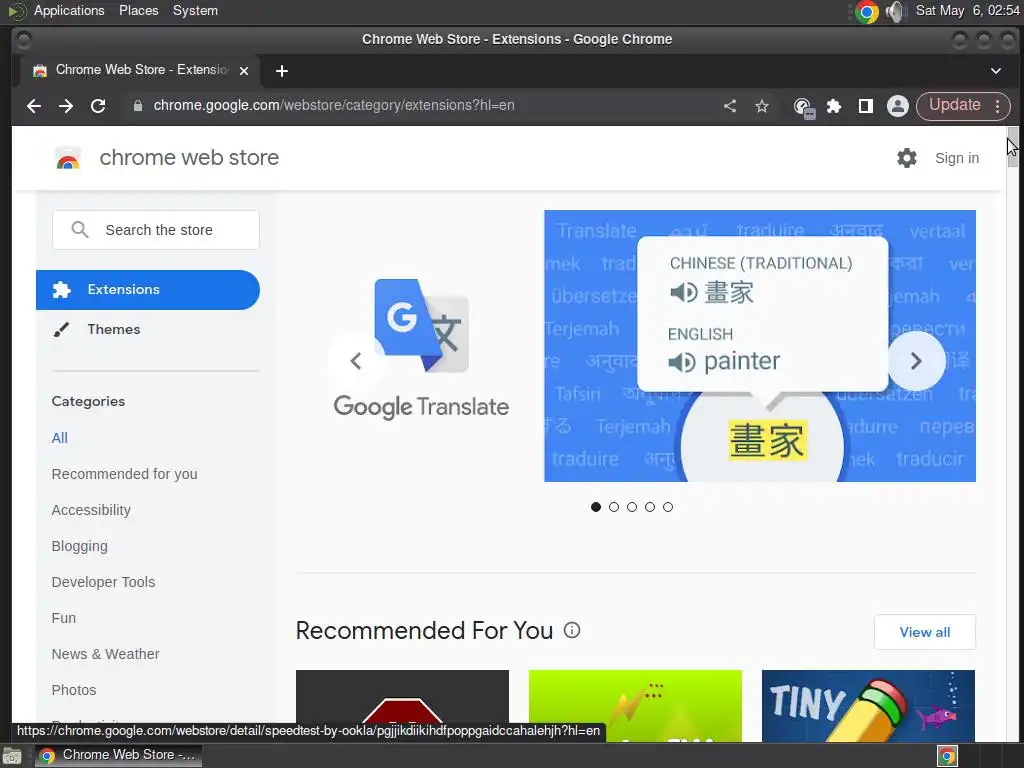
Task: Click the date and time clock in top panel
Action: (x=967, y=10)
